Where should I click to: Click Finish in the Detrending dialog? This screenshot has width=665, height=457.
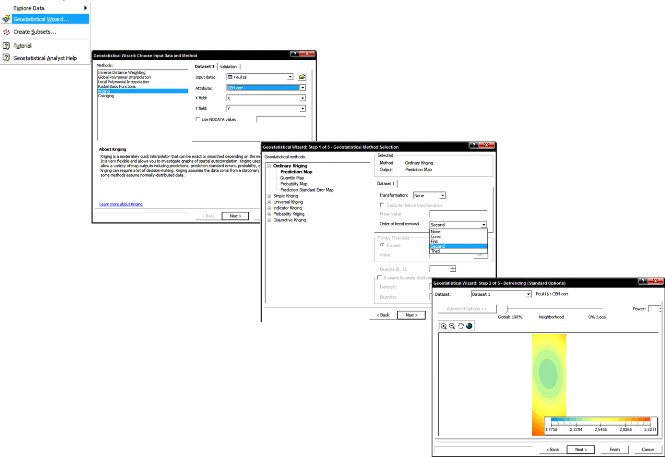click(615, 449)
